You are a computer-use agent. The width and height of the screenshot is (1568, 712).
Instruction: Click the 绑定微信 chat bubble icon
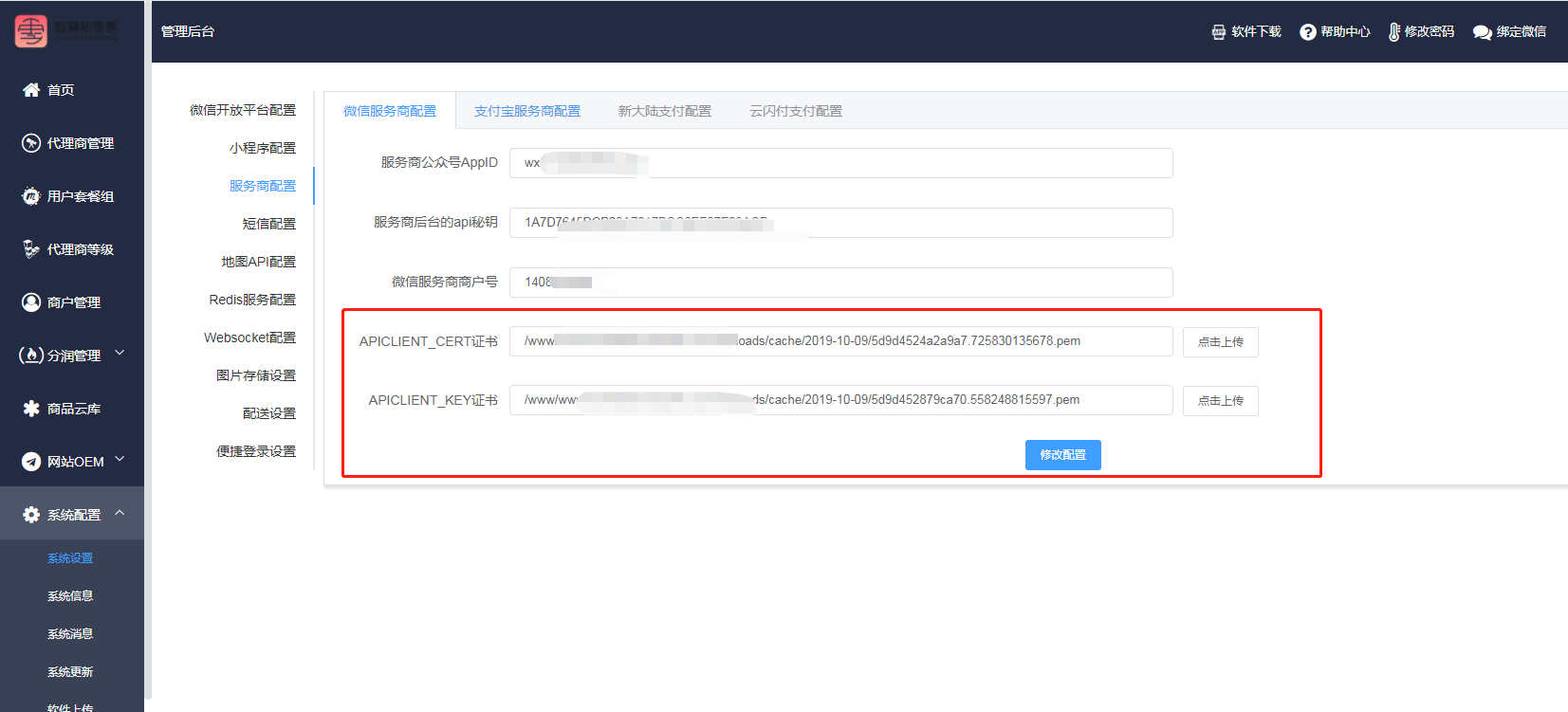click(x=1483, y=32)
